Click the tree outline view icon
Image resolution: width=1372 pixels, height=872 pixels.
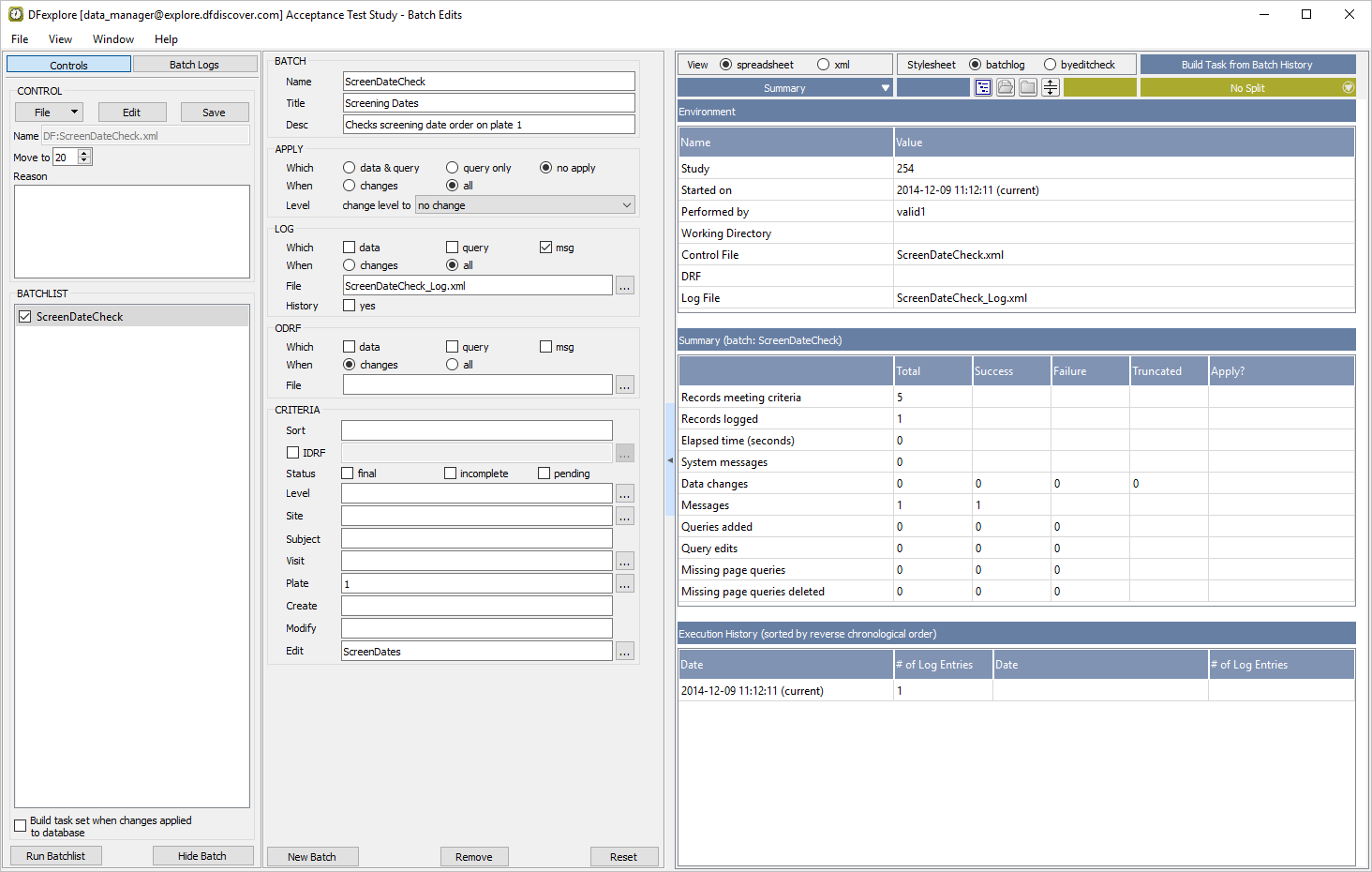tap(983, 87)
